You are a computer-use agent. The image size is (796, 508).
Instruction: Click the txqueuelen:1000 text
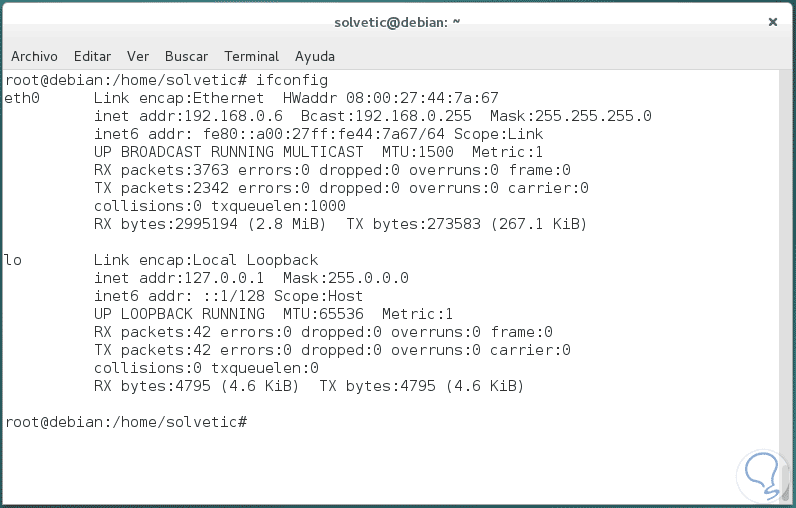point(290,206)
